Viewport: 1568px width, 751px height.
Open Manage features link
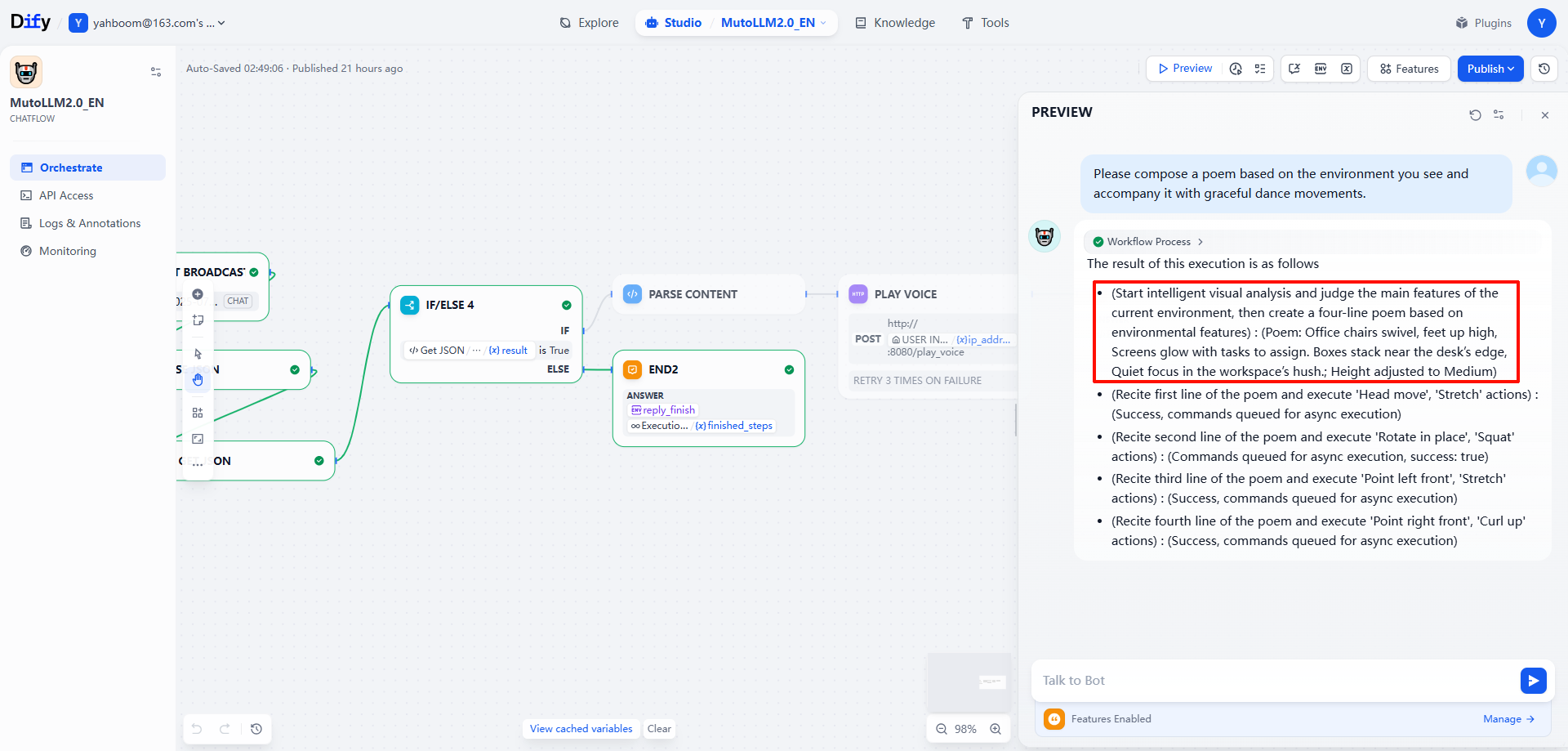(x=1508, y=719)
